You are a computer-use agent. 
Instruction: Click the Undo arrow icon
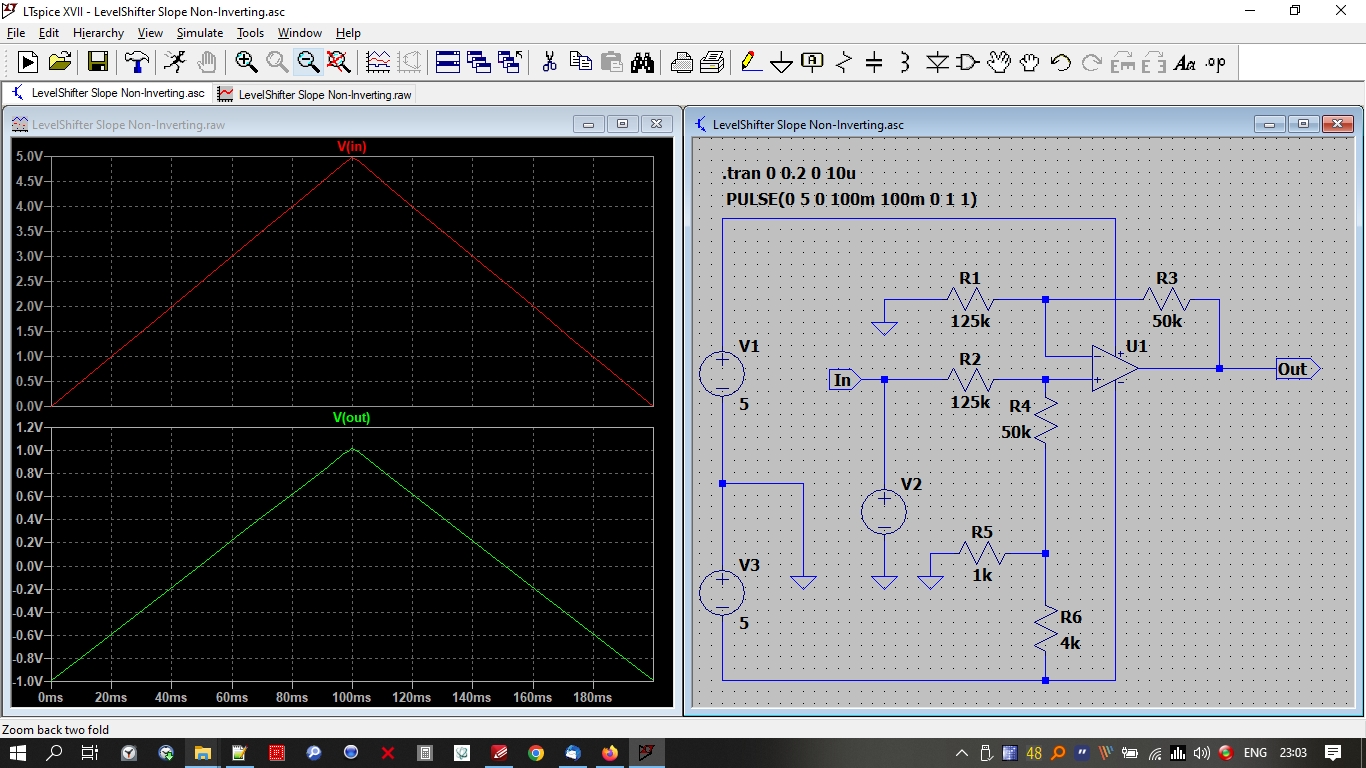1061,62
